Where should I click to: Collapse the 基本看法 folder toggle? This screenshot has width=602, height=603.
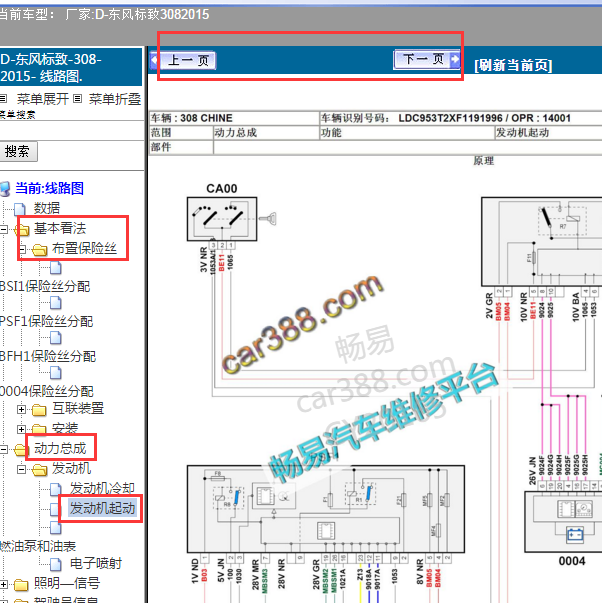click(3, 230)
